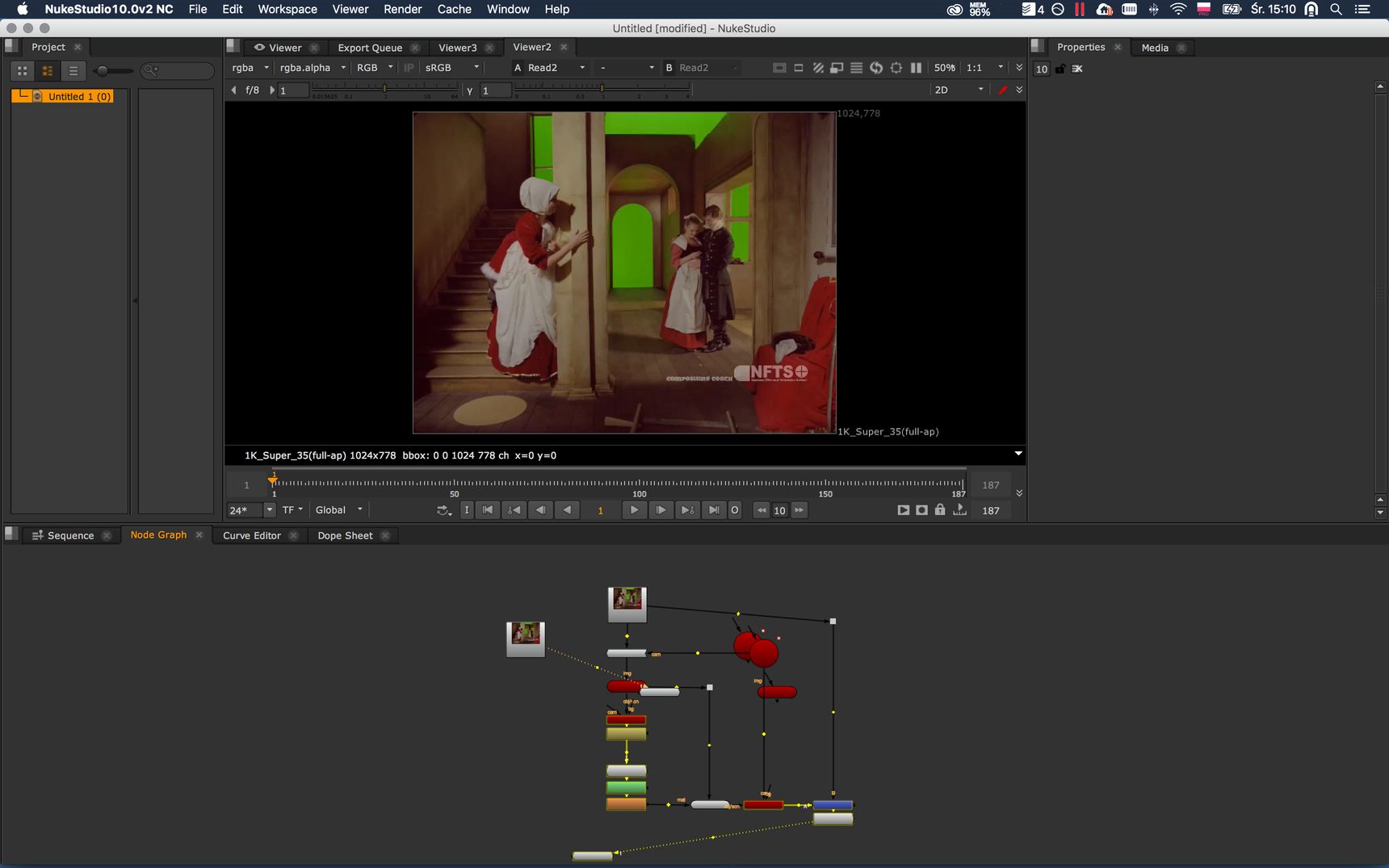This screenshot has width=1389, height=868.
Task: Open the 2D view mode dropdown
Action: (x=959, y=90)
